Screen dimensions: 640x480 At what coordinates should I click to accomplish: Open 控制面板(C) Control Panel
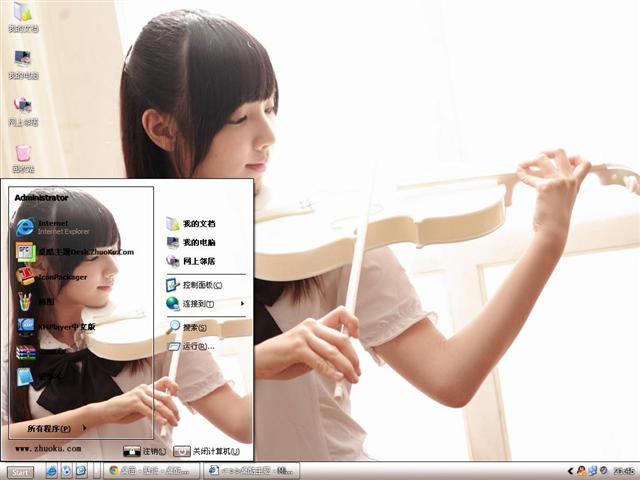[194, 285]
